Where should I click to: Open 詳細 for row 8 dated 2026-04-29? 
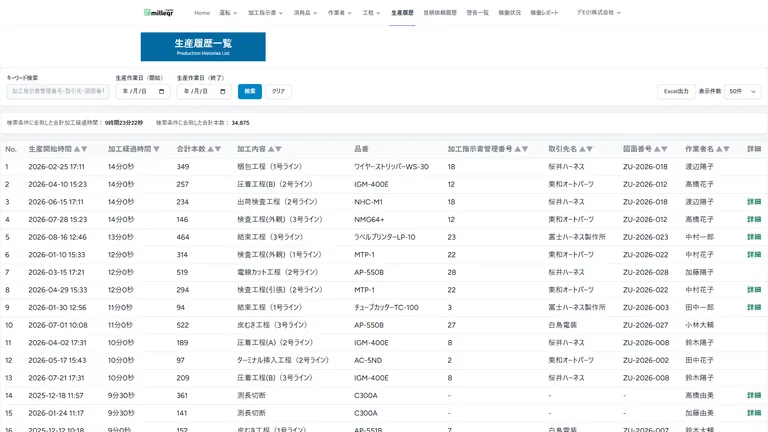(x=754, y=290)
